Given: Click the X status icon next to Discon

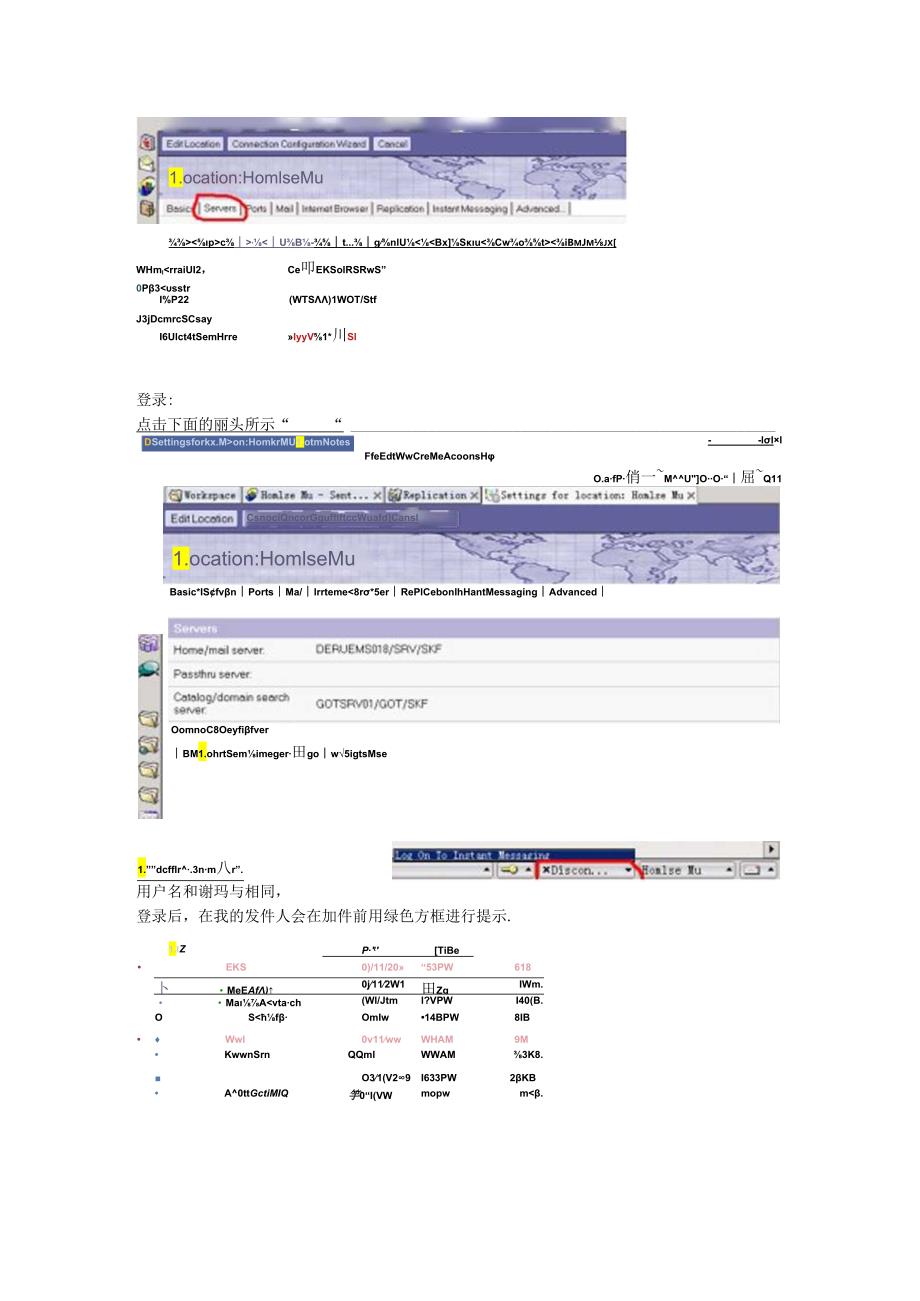Looking at the screenshot, I should (547, 870).
